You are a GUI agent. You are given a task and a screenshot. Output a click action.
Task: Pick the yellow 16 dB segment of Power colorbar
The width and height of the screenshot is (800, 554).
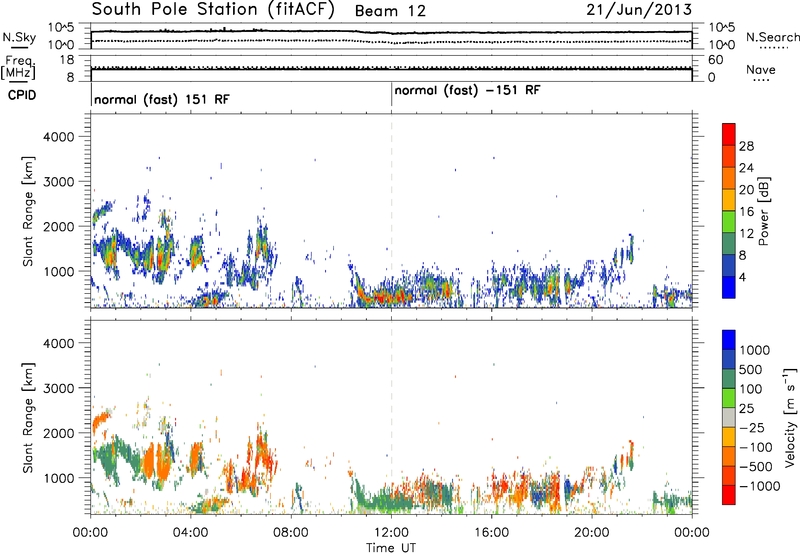point(729,200)
